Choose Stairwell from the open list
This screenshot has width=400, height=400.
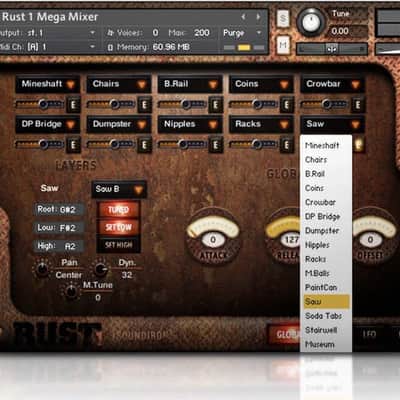pyautogui.click(x=326, y=330)
